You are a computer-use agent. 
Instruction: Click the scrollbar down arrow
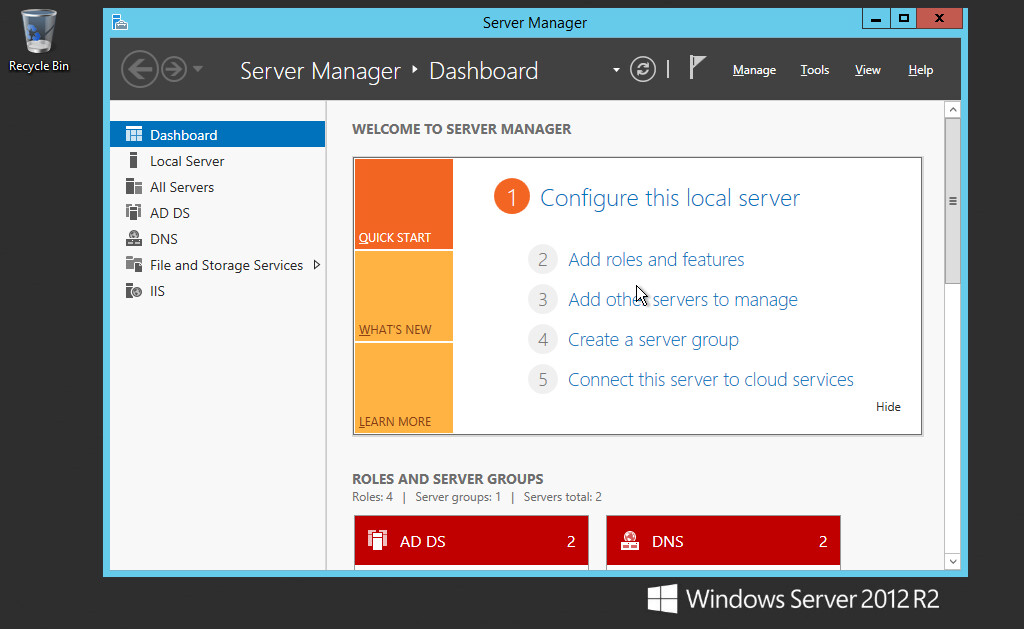[953, 561]
